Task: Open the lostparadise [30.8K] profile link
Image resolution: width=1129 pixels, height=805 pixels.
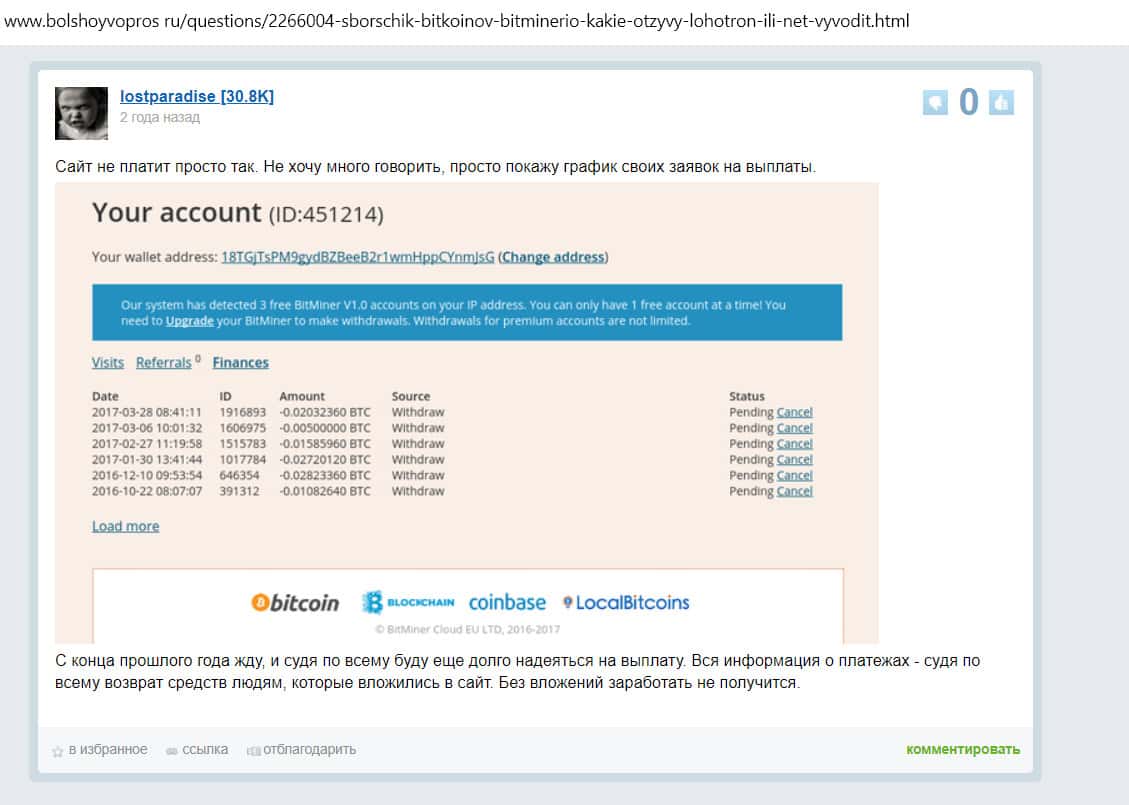Action: [197, 96]
